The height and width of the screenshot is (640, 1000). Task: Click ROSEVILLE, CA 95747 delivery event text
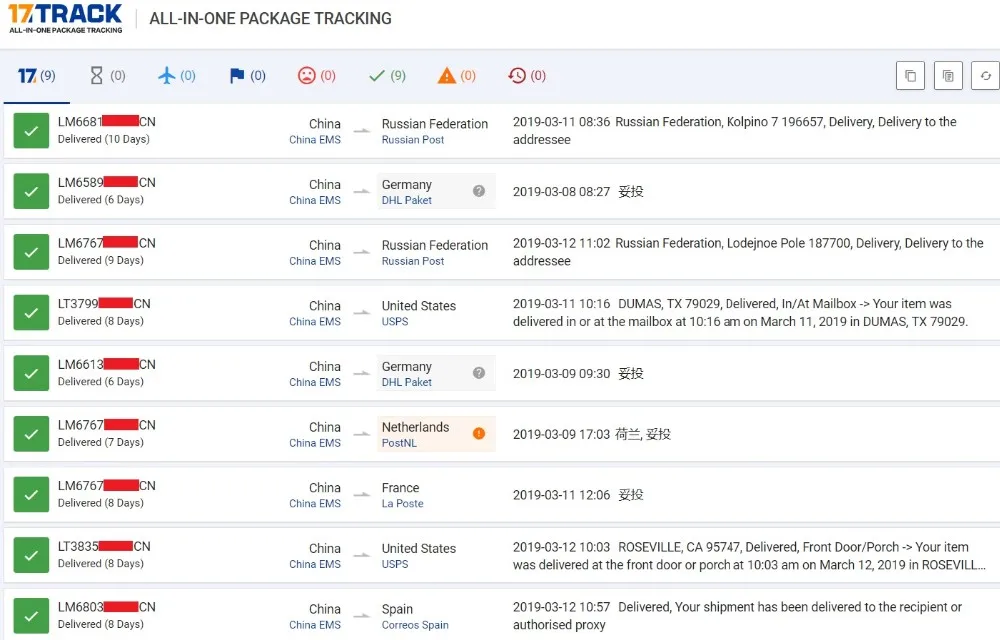pos(749,555)
